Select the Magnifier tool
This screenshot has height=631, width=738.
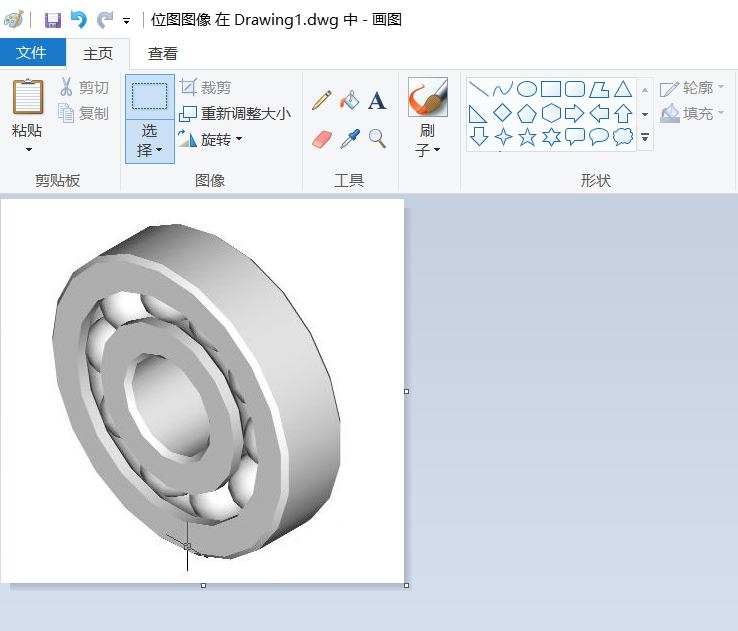click(377, 138)
